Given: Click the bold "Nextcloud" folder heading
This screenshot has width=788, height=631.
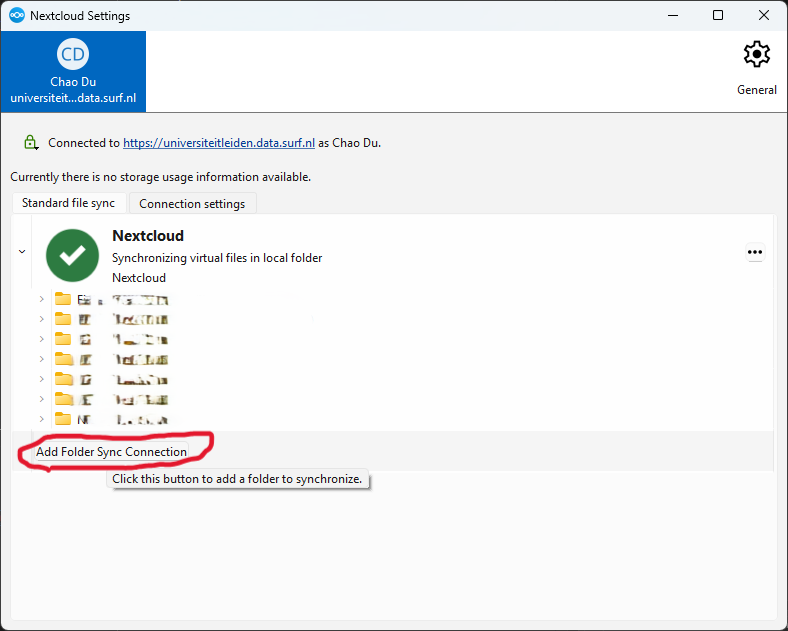Looking at the screenshot, I should pyautogui.click(x=148, y=236).
